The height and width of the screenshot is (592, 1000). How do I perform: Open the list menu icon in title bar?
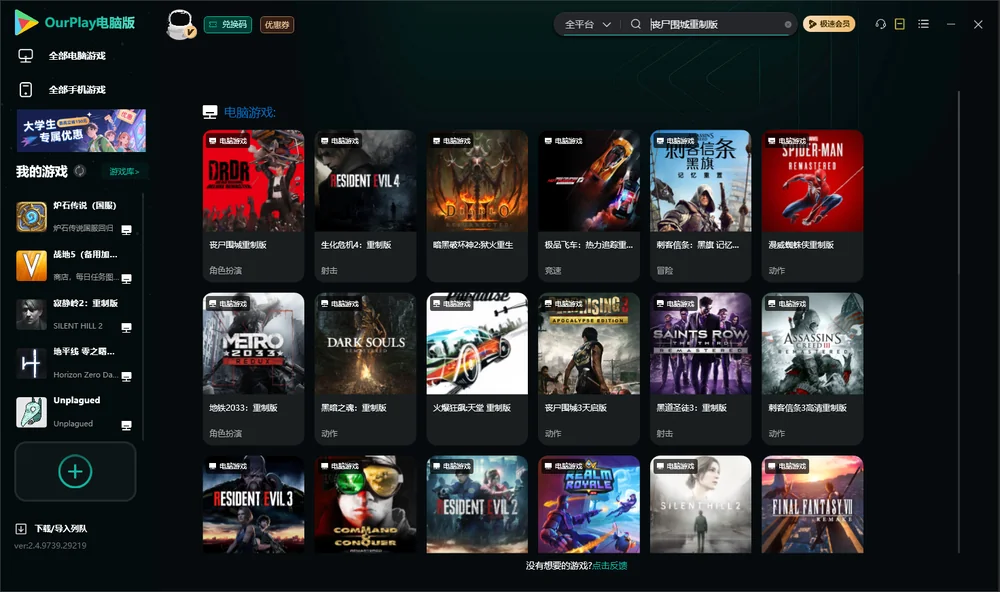[923, 24]
